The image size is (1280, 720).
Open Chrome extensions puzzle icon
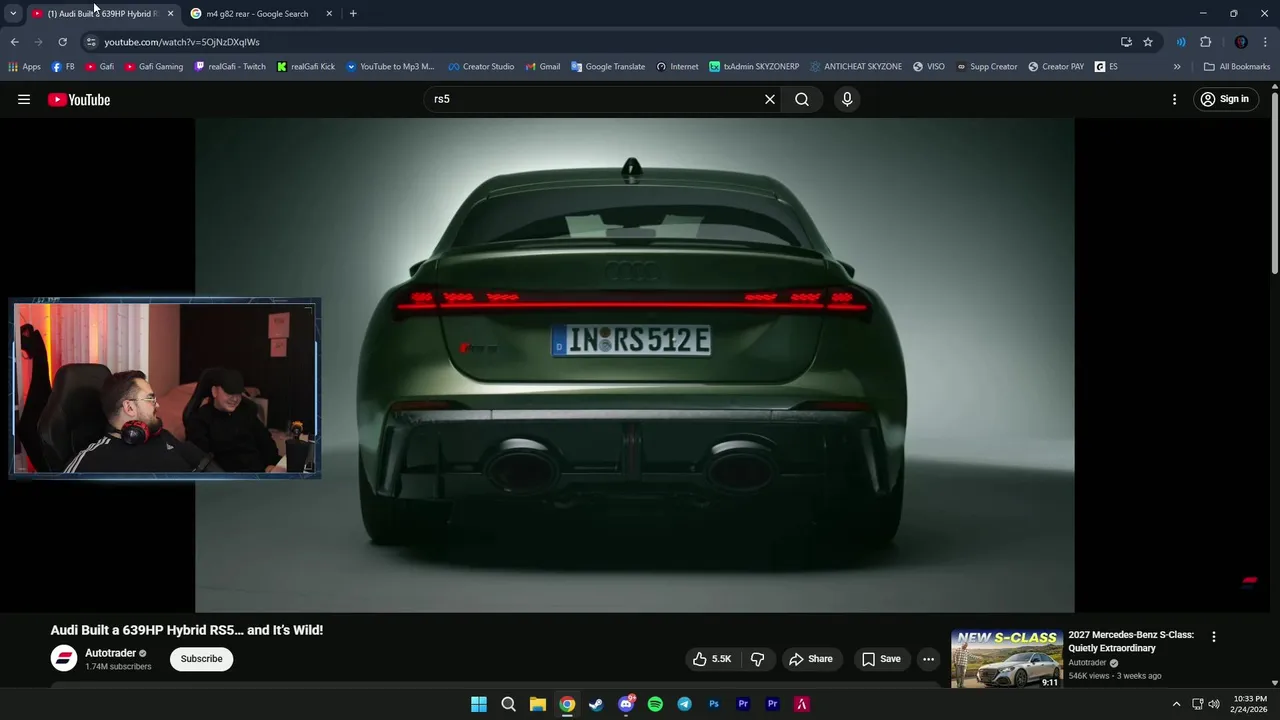click(1205, 42)
